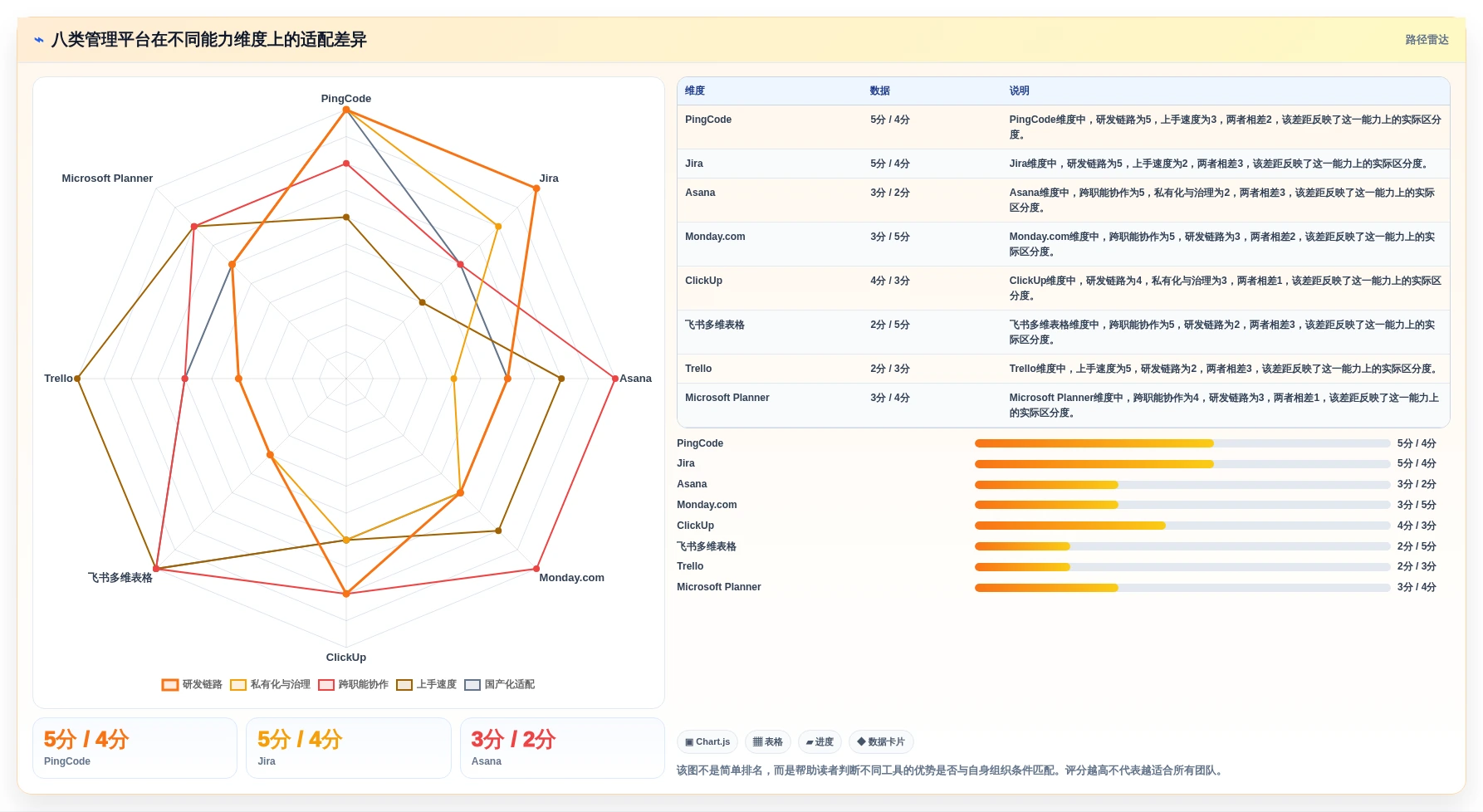Viewport: 1483px width, 812px height.
Task: Click the Jira progress bar
Action: pyautogui.click(x=1182, y=464)
